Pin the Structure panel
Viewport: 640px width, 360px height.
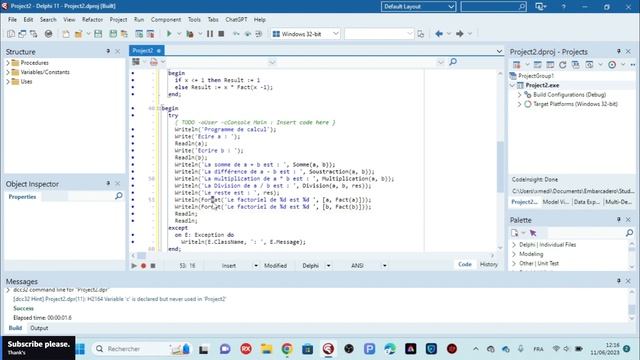pos(108,51)
